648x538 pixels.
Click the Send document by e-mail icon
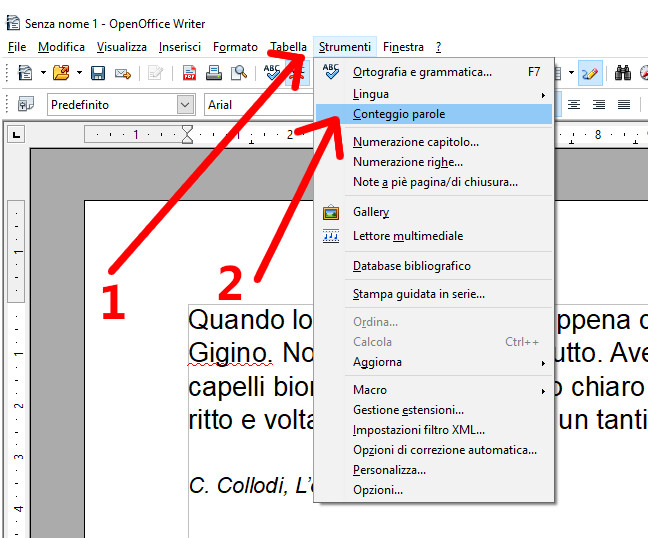tap(123, 74)
